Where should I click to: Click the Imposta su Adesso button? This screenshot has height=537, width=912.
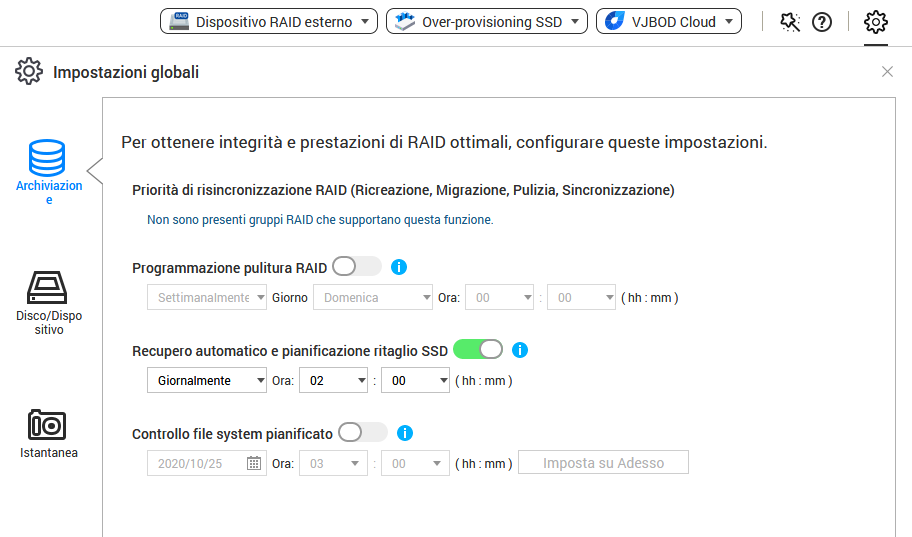coord(603,463)
